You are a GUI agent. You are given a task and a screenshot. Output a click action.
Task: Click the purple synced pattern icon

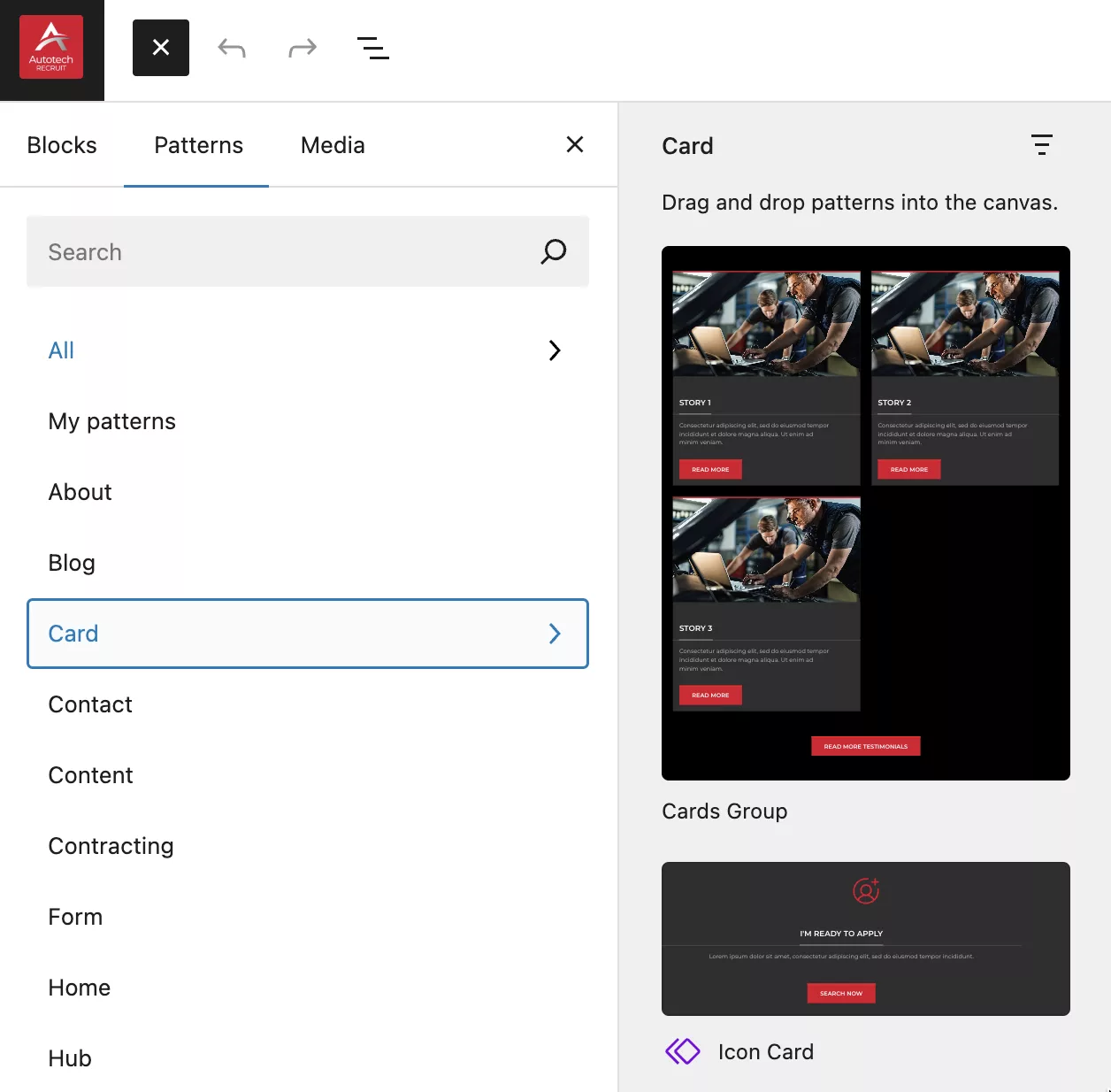(x=682, y=1051)
